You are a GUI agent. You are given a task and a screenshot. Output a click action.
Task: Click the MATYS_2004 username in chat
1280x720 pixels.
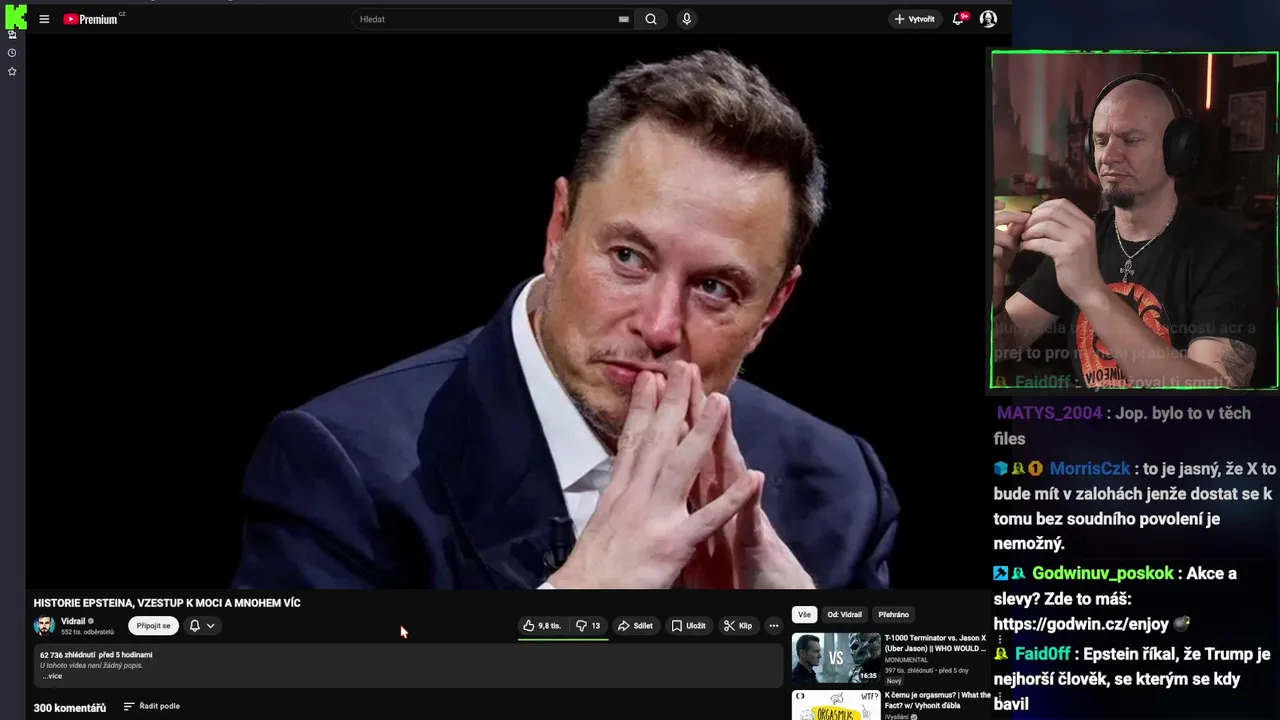coord(1050,413)
